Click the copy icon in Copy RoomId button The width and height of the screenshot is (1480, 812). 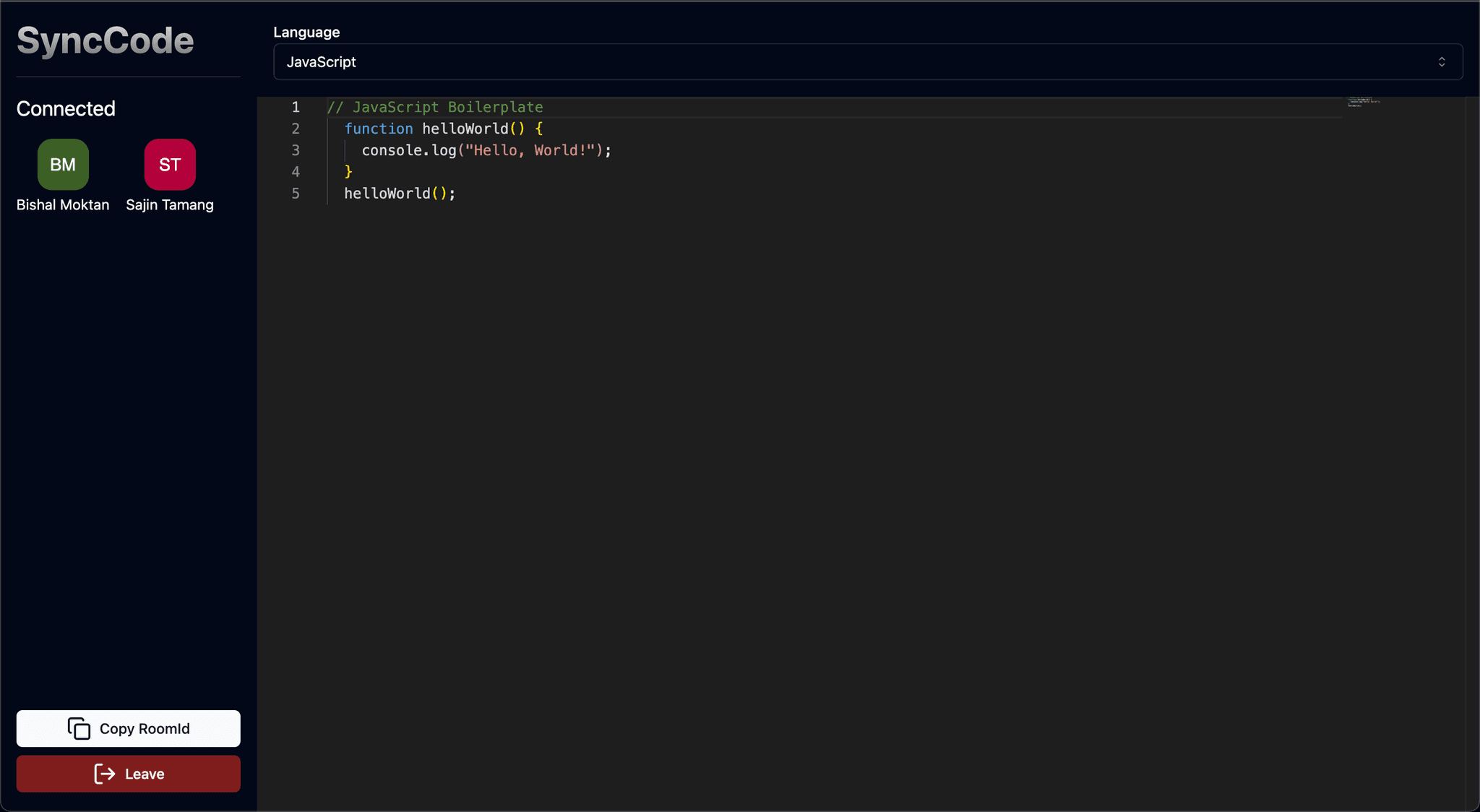click(79, 728)
